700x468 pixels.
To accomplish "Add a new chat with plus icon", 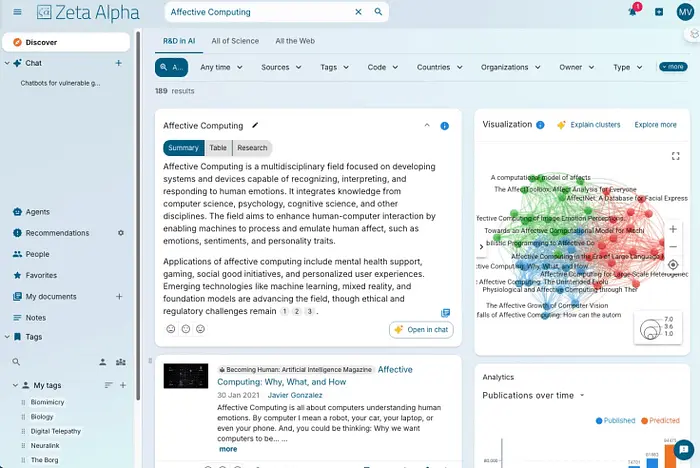I will click(x=118, y=63).
